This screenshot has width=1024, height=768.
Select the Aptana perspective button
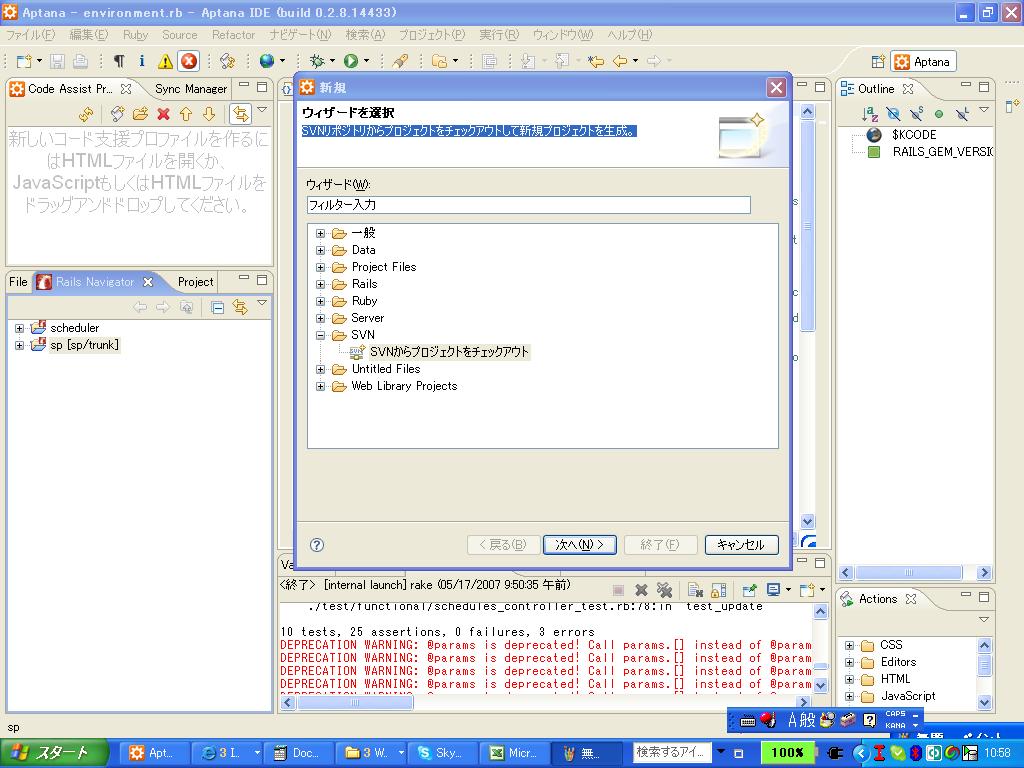(x=923, y=62)
